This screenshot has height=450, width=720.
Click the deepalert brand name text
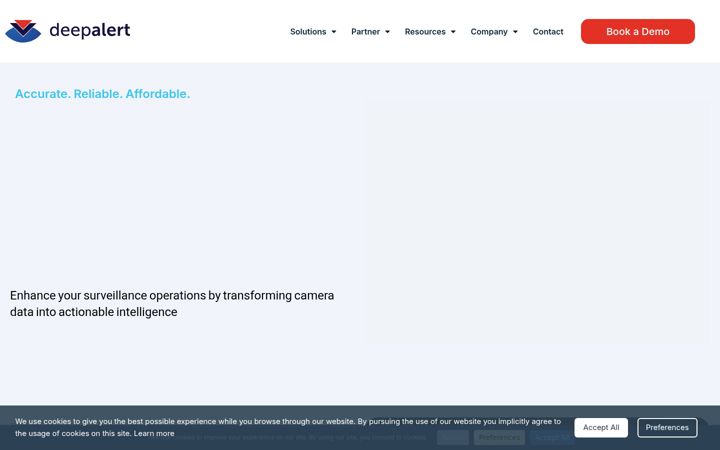(90, 30)
